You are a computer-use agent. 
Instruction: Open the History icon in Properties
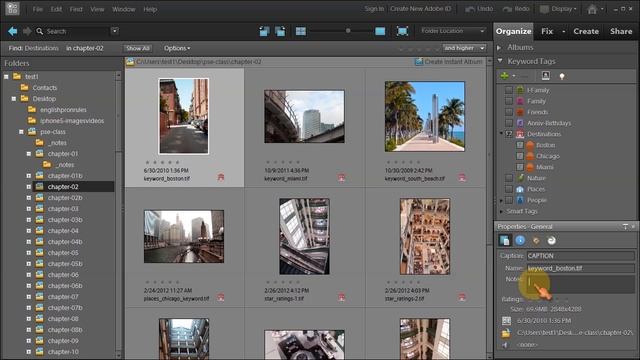pos(551,240)
